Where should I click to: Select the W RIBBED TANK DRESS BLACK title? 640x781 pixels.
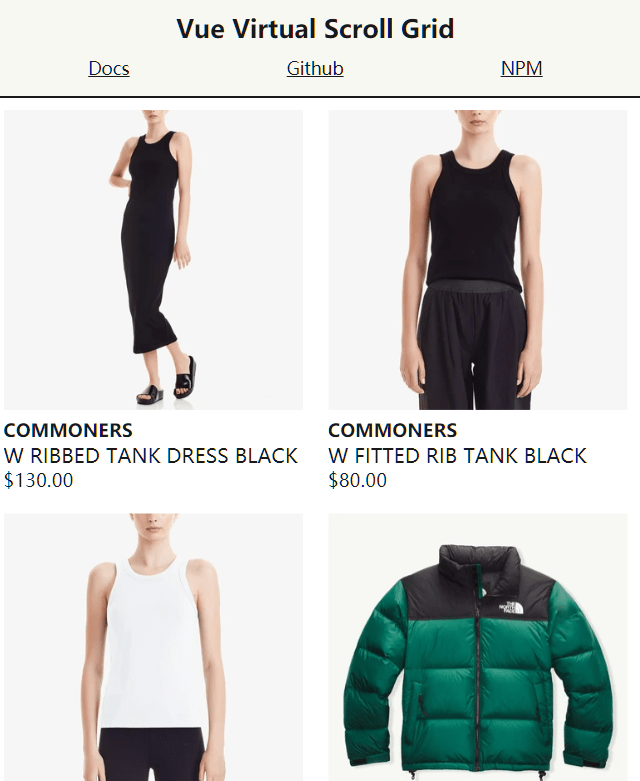[x=150, y=456]
